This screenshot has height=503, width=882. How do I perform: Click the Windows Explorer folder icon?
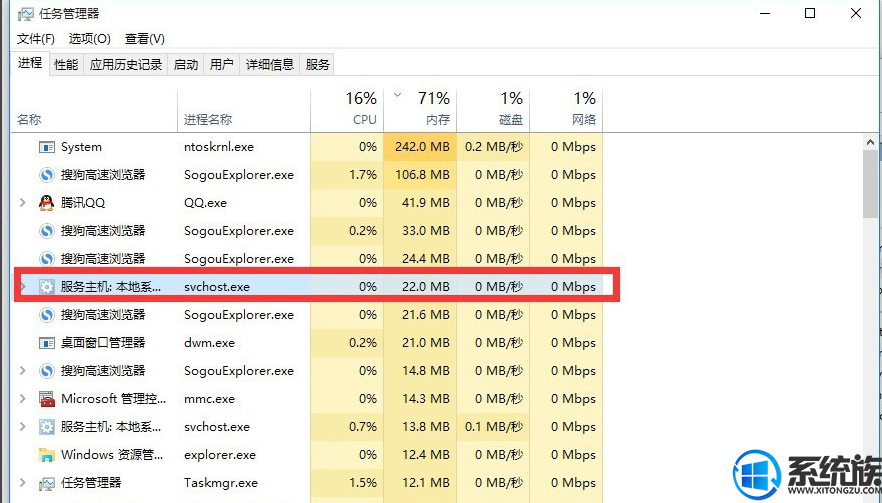click(46, 455)
